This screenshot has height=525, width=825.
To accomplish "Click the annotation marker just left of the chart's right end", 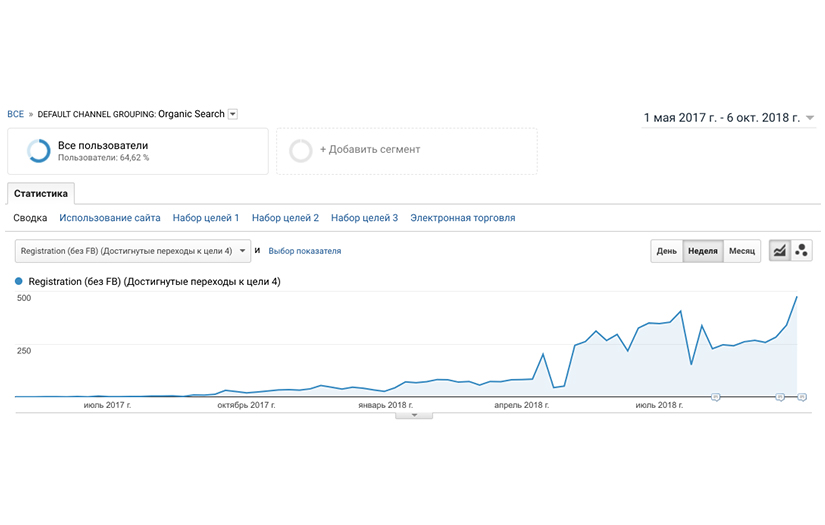I will coord(780,397).
